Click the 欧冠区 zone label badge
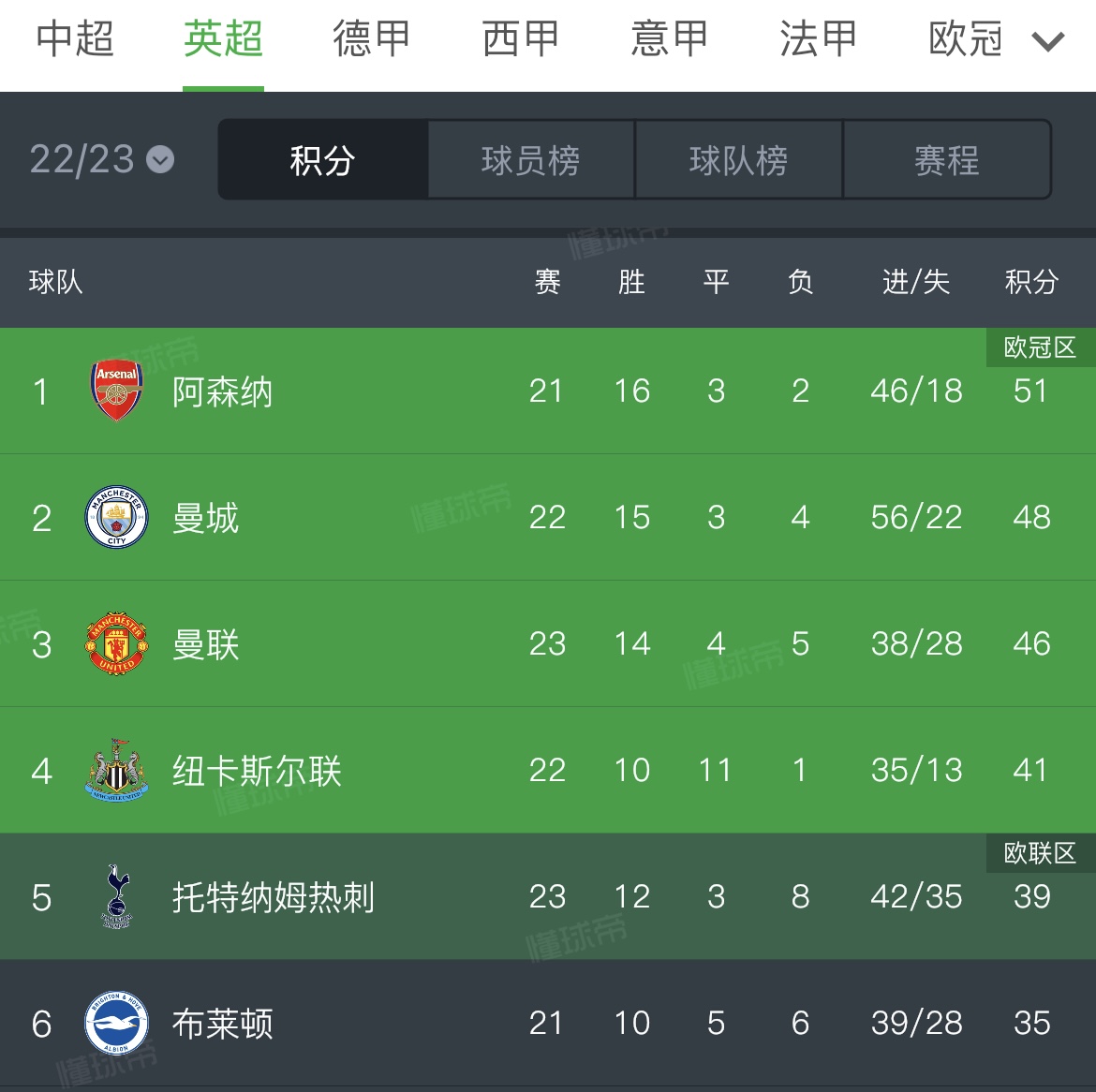This screenshot has height=1092, width=1096. (x=1040, y=347)
